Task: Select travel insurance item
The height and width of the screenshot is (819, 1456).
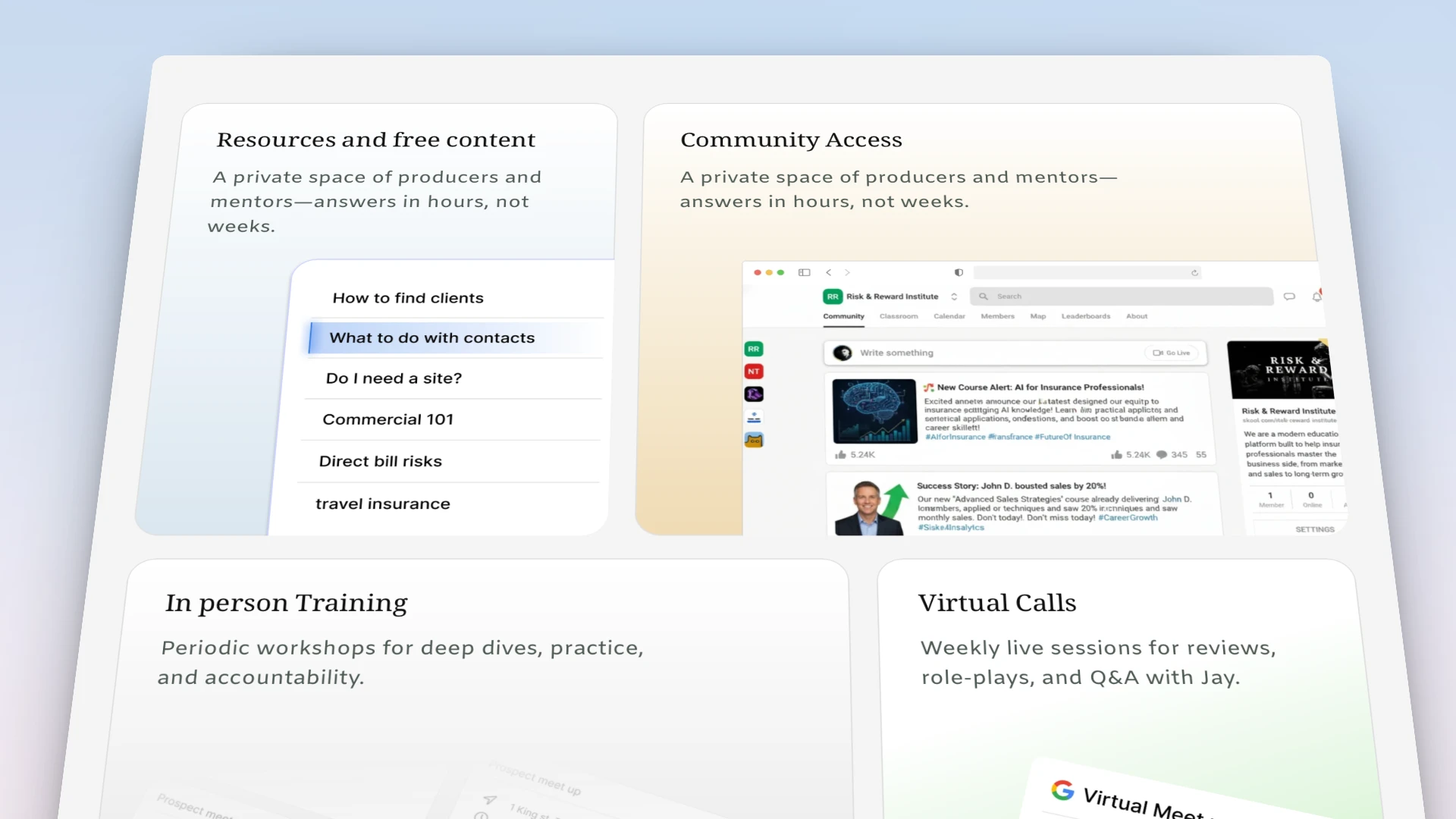Action: click(382, 504)
